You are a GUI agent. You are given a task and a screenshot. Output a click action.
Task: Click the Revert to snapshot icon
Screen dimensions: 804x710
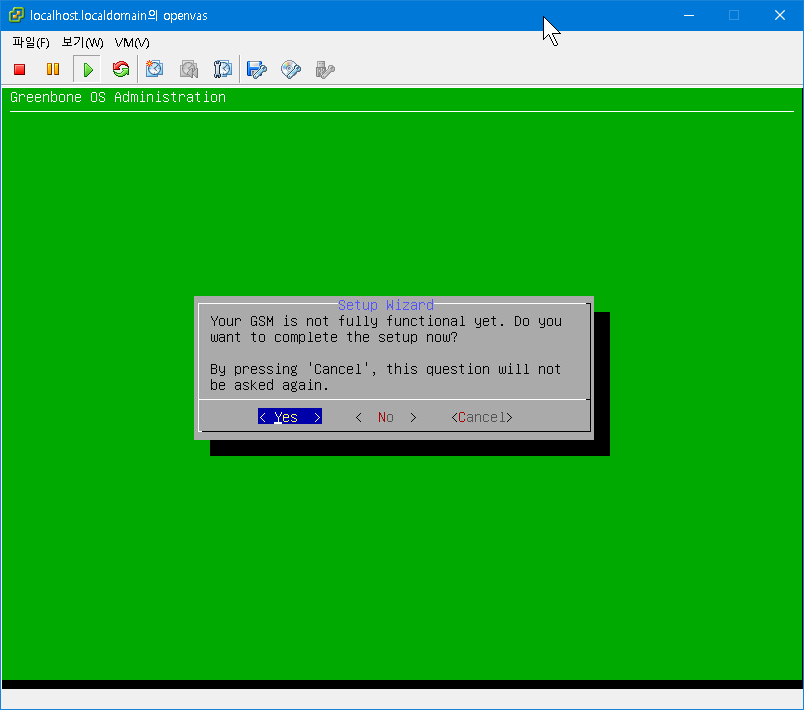189,69
